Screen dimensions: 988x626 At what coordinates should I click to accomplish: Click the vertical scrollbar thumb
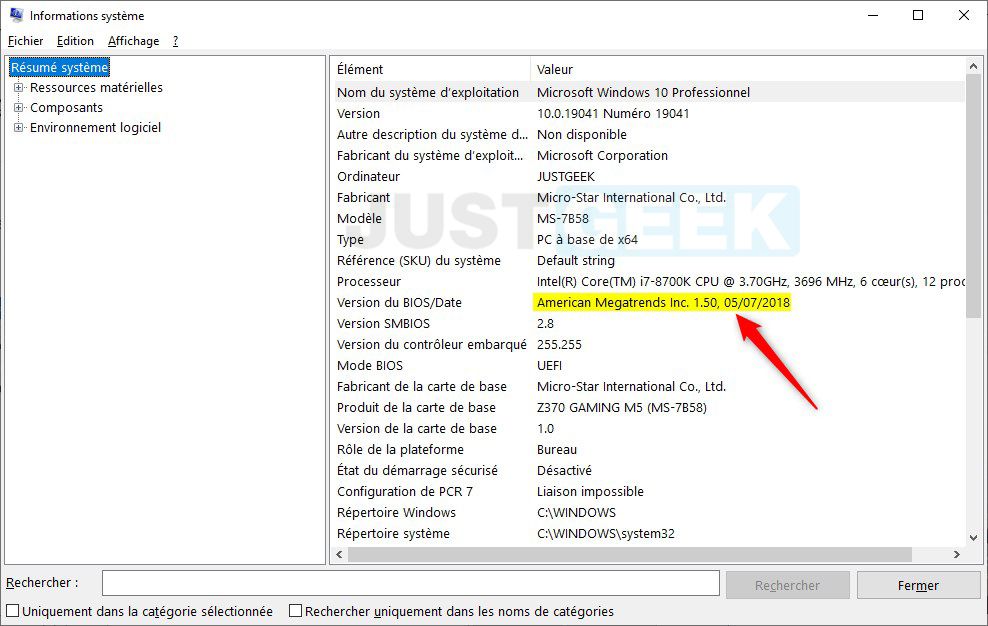(973, 196)
